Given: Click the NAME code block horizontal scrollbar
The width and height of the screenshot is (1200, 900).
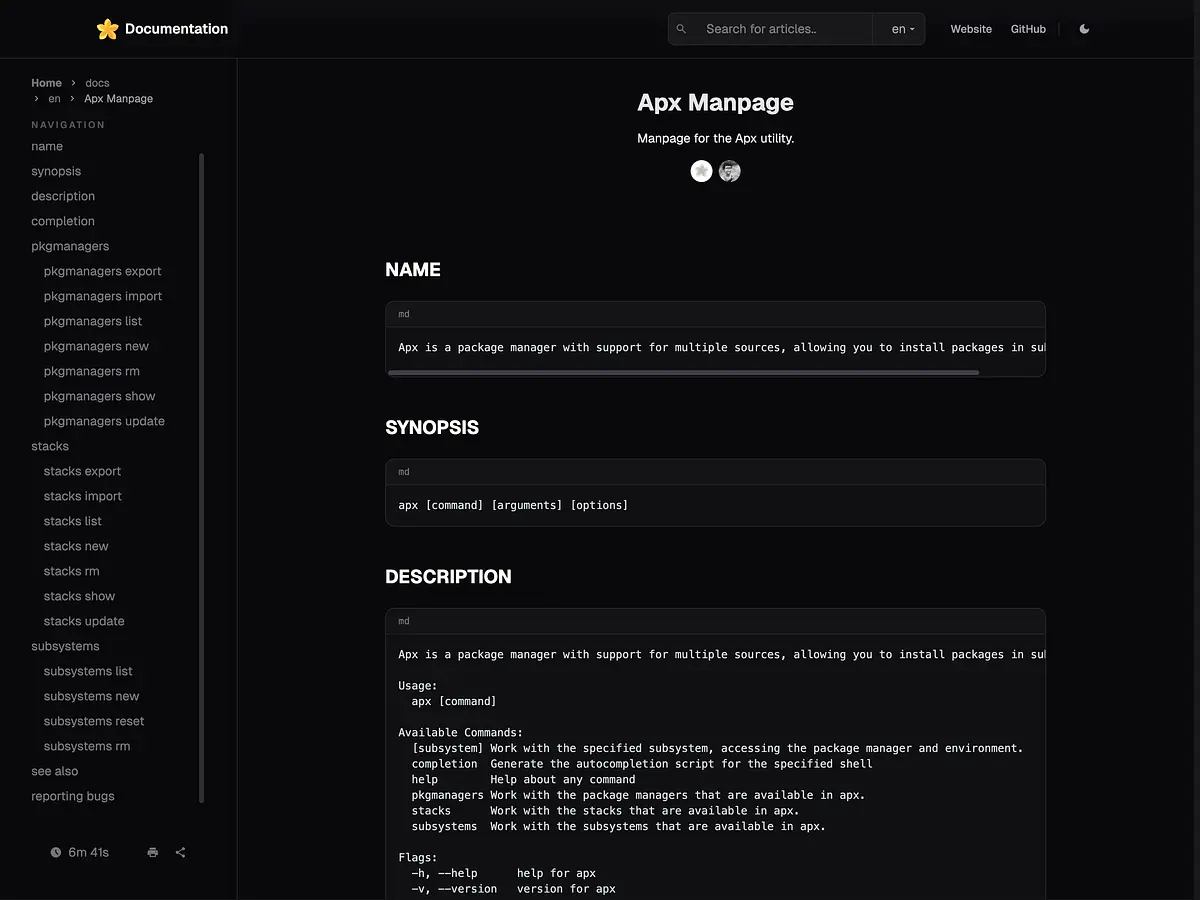Looking at the screenshot, I should [683, 372].
